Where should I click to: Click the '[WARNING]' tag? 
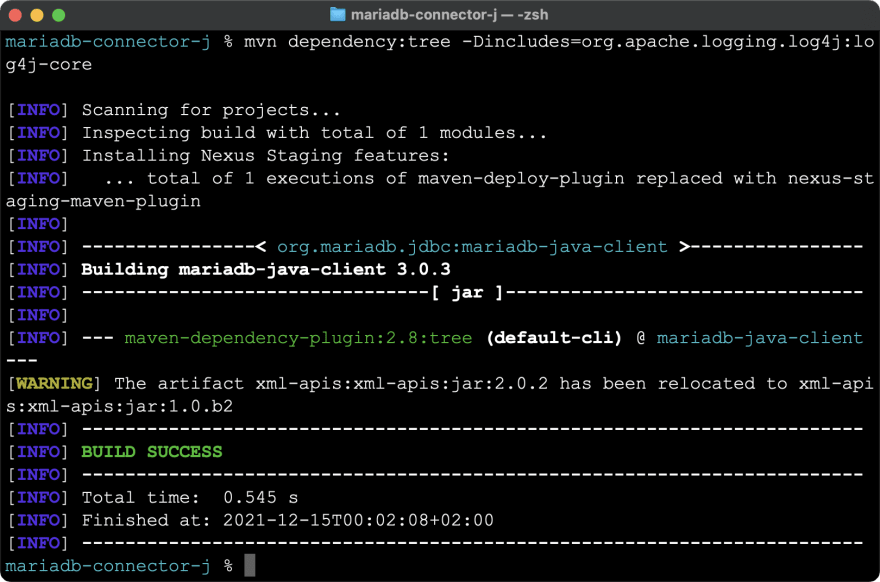coord(54,383)
